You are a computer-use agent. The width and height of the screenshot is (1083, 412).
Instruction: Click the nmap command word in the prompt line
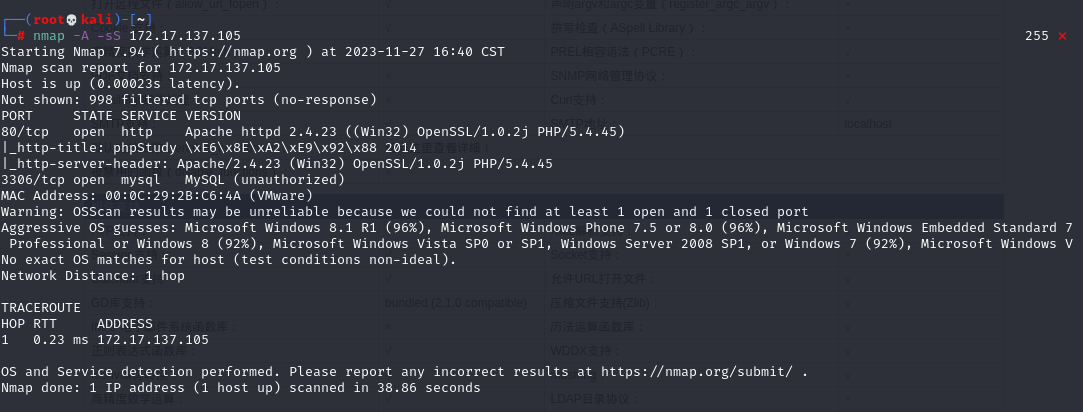coord(49,36)
